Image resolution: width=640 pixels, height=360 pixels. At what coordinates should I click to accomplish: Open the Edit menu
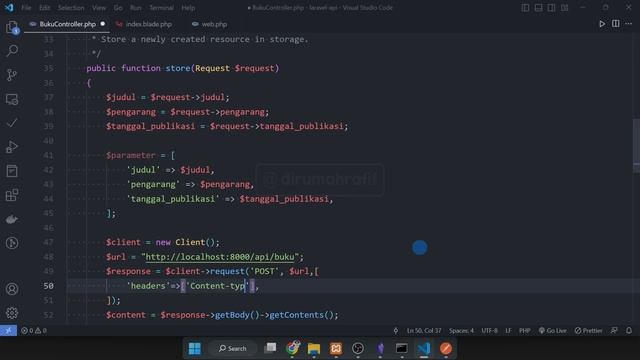point(45,8)
